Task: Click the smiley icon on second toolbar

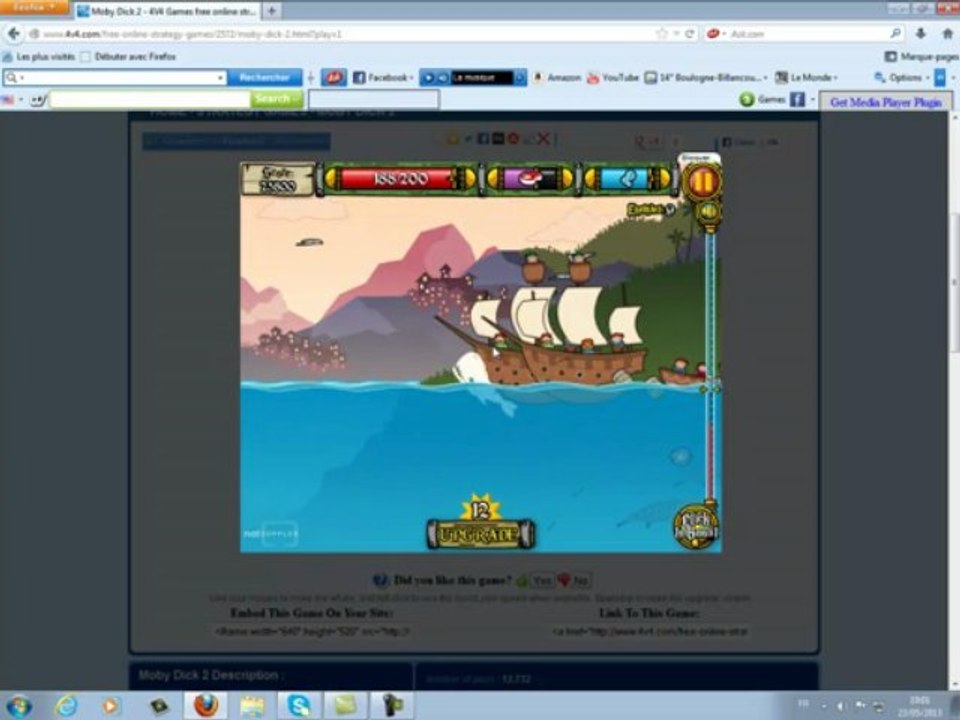Action: click(x=38, y=99)
